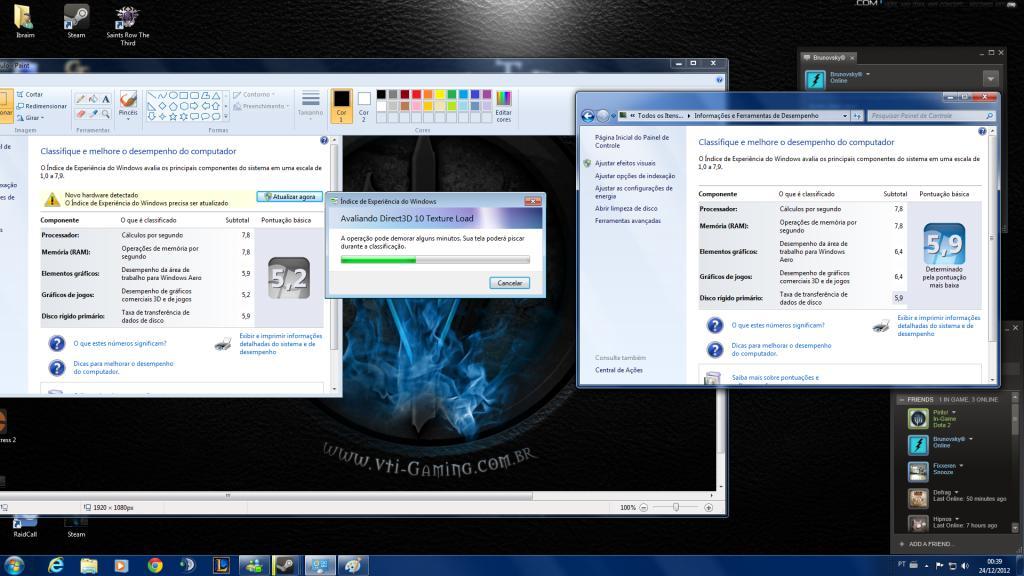
Task: Open the Saints Row The Third desktop shortcut
Action: click(x=127, y=25)
